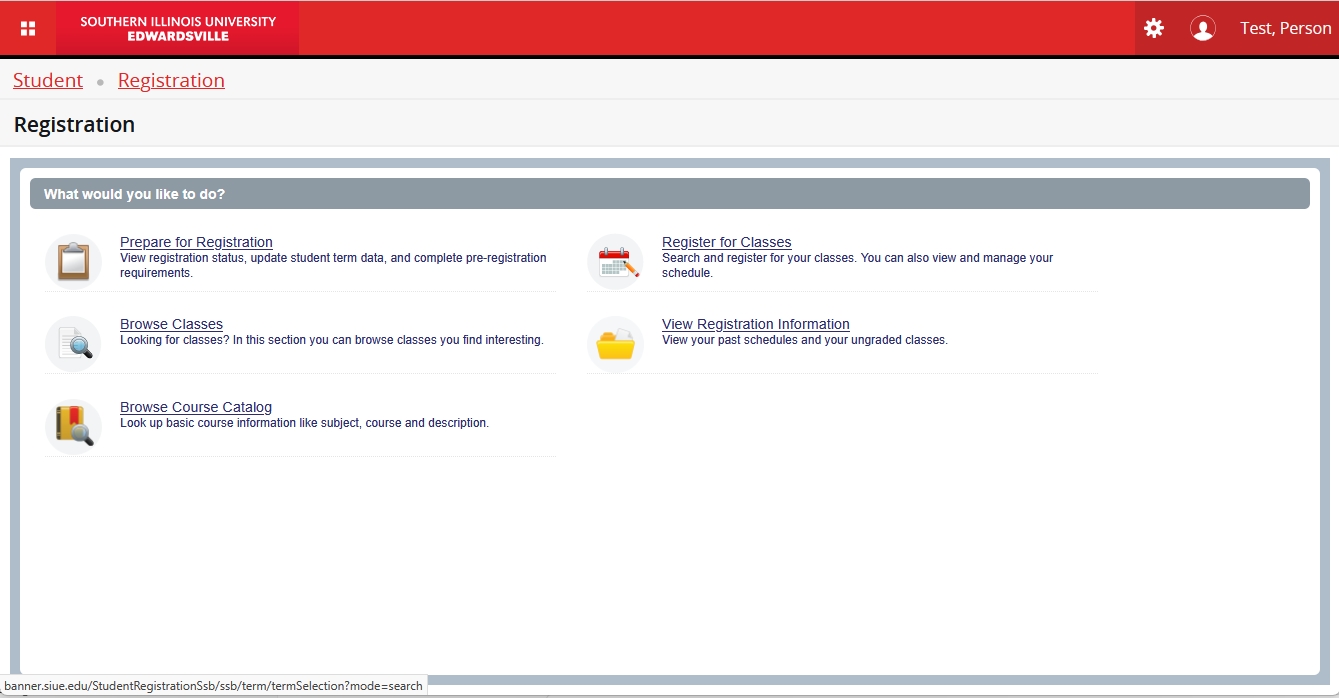This screenshot has height=698, width=1339.
Task: Click the Registration page heading
Action: [74, 125]
